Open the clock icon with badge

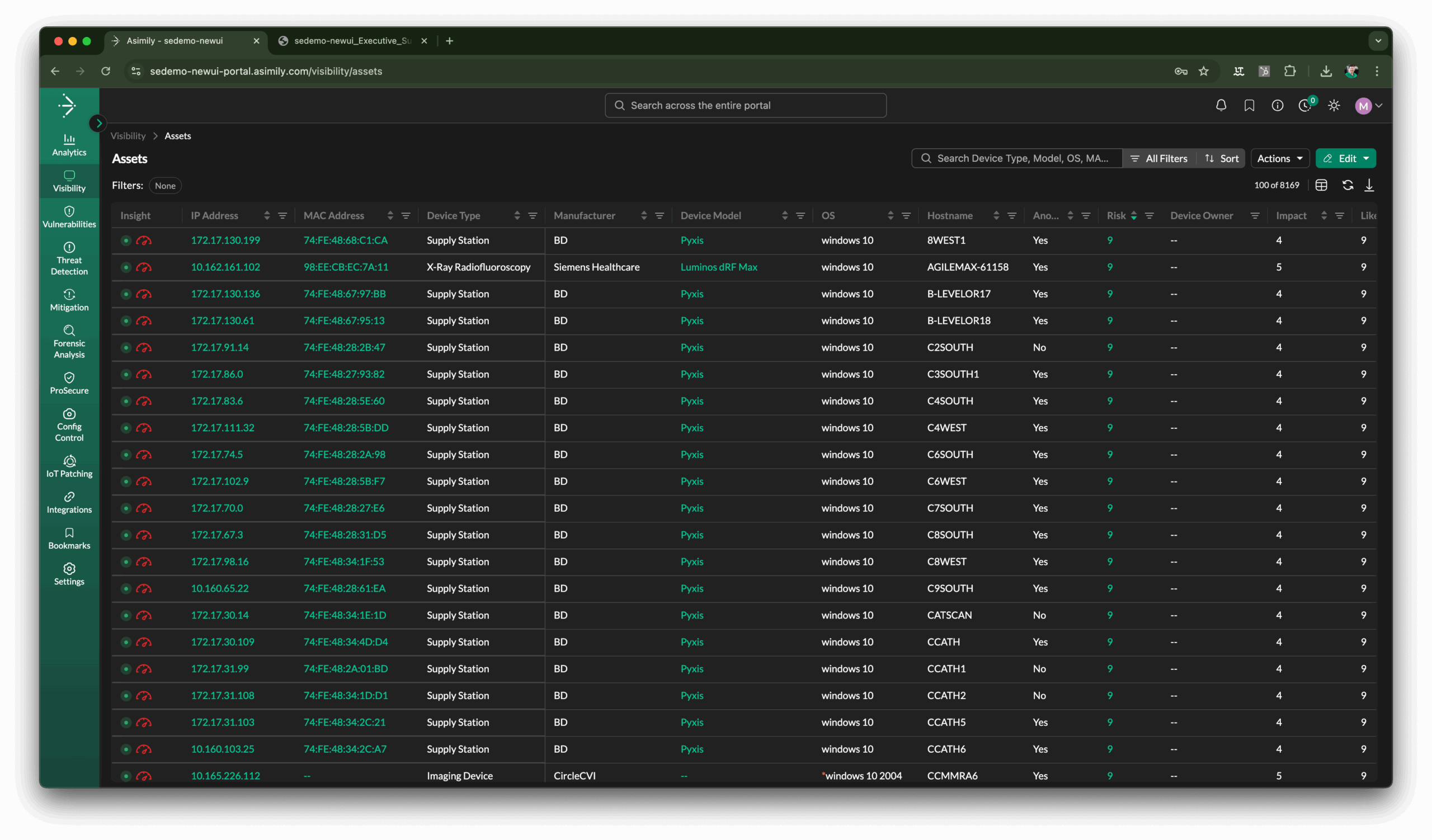tap(1306, 105)
